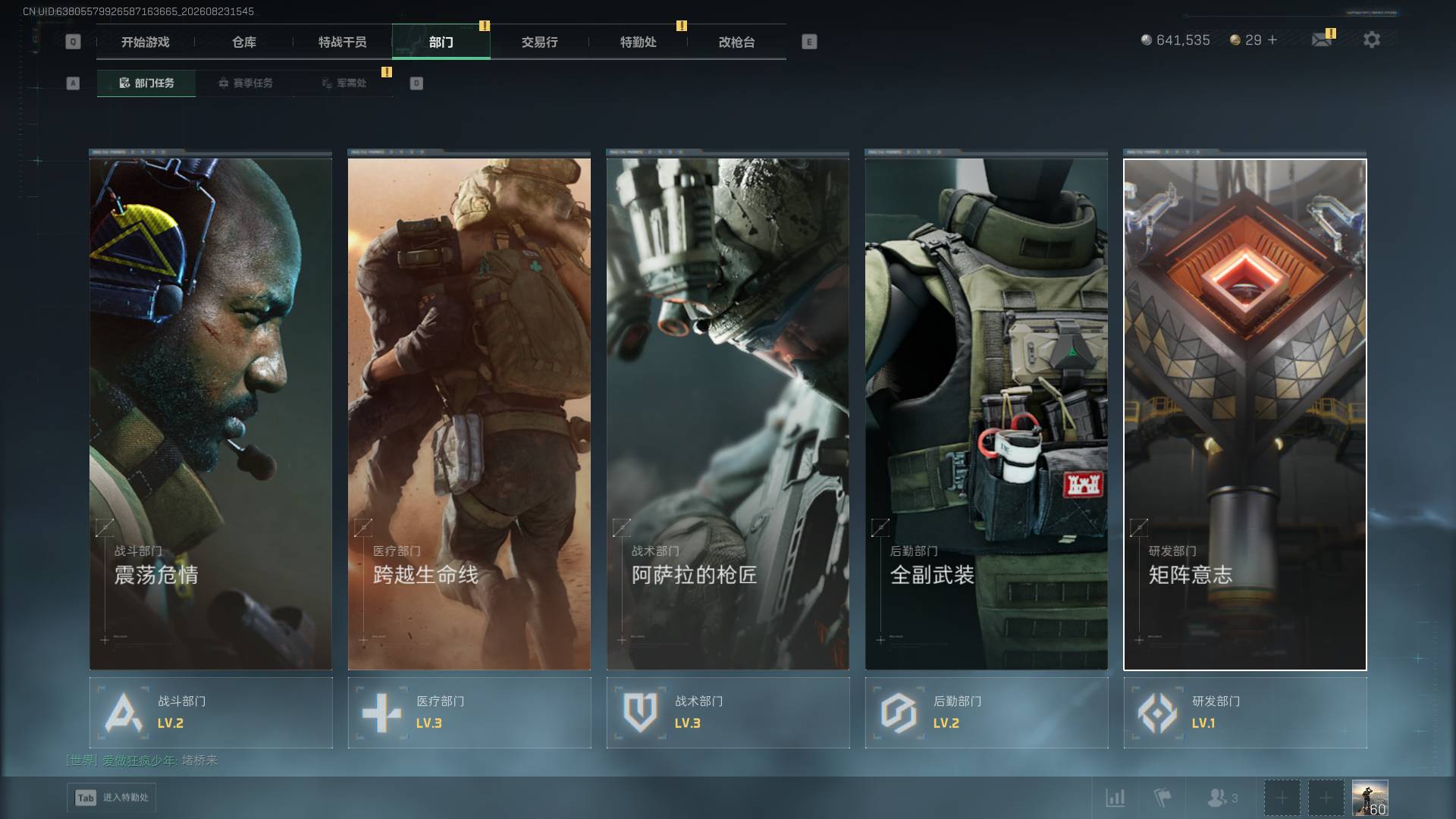Screen dimensions: 1456x819
Task: Open the friends list icon
Action: click(1216, 798)
